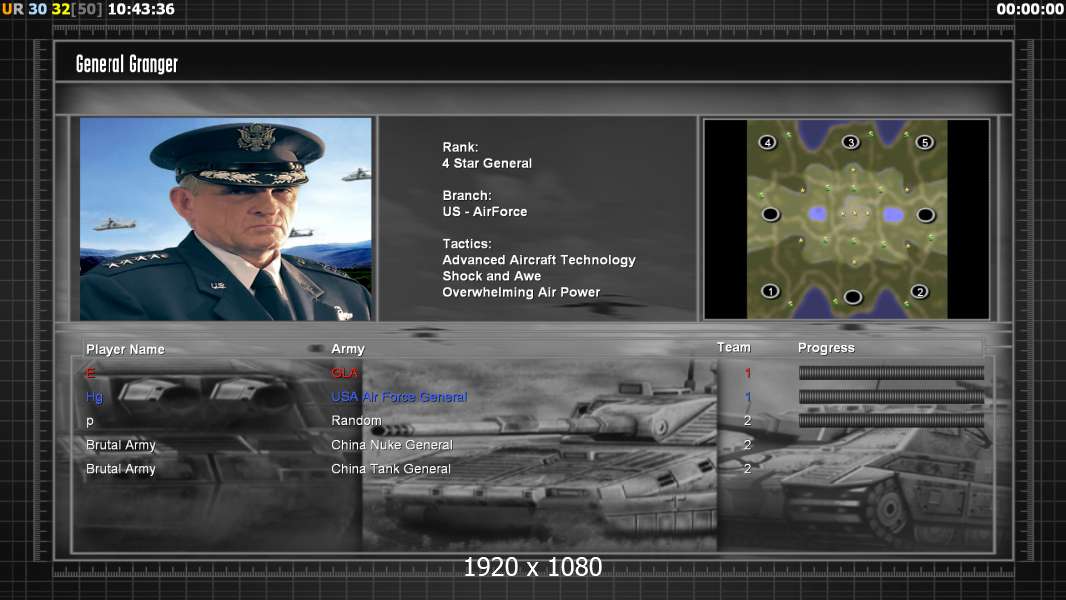Select the player name "p"
This screenshot has height=600, width=1066.
pos(90,421)
